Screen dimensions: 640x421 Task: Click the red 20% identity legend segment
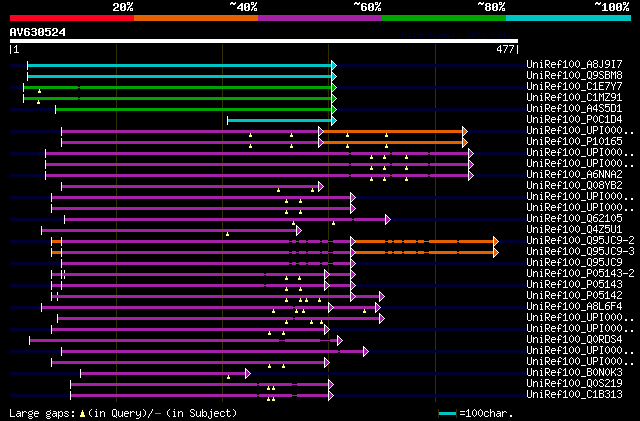click(x=72, y=18)
